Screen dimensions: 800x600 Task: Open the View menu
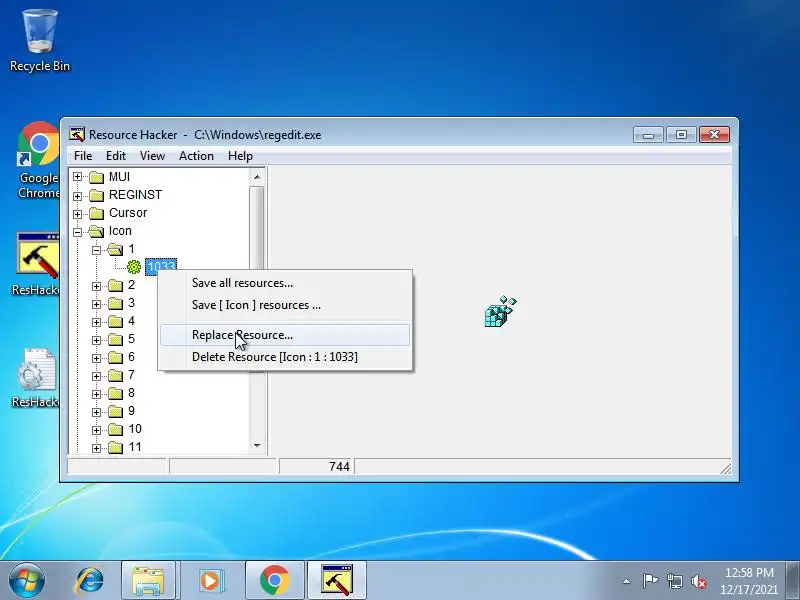click(153, 156)
